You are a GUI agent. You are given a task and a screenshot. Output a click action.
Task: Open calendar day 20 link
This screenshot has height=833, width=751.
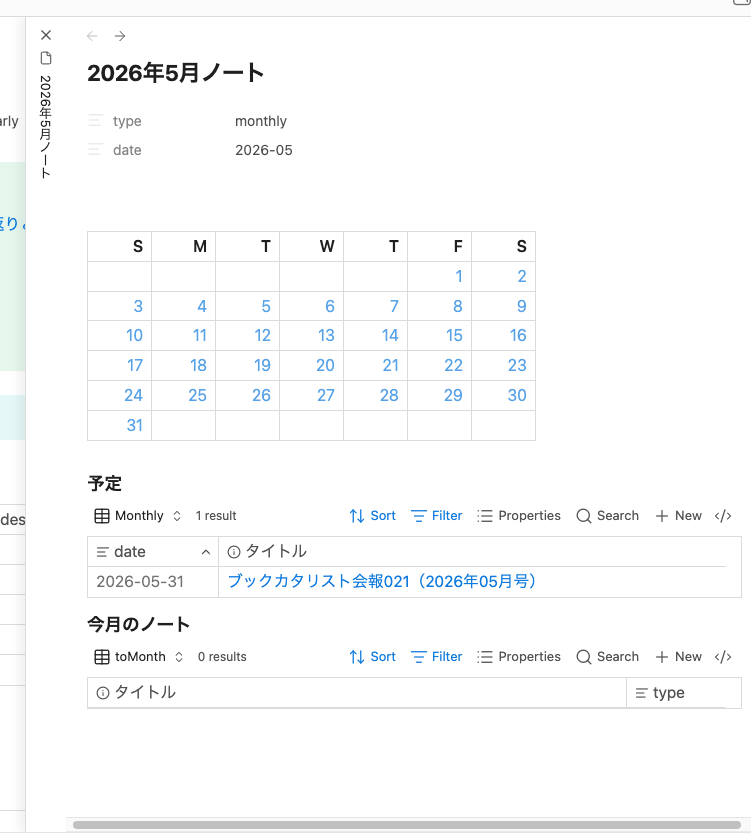(x=326, y=366)
